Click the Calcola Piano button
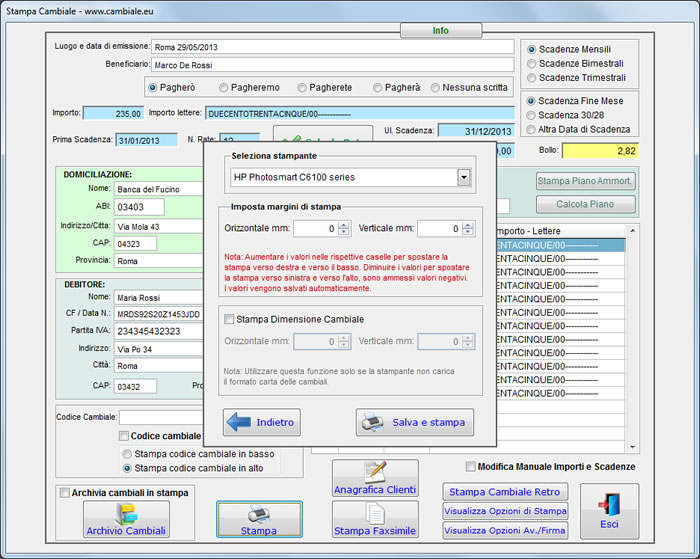This screenshot has height=559, width=700. click(585, 204)
